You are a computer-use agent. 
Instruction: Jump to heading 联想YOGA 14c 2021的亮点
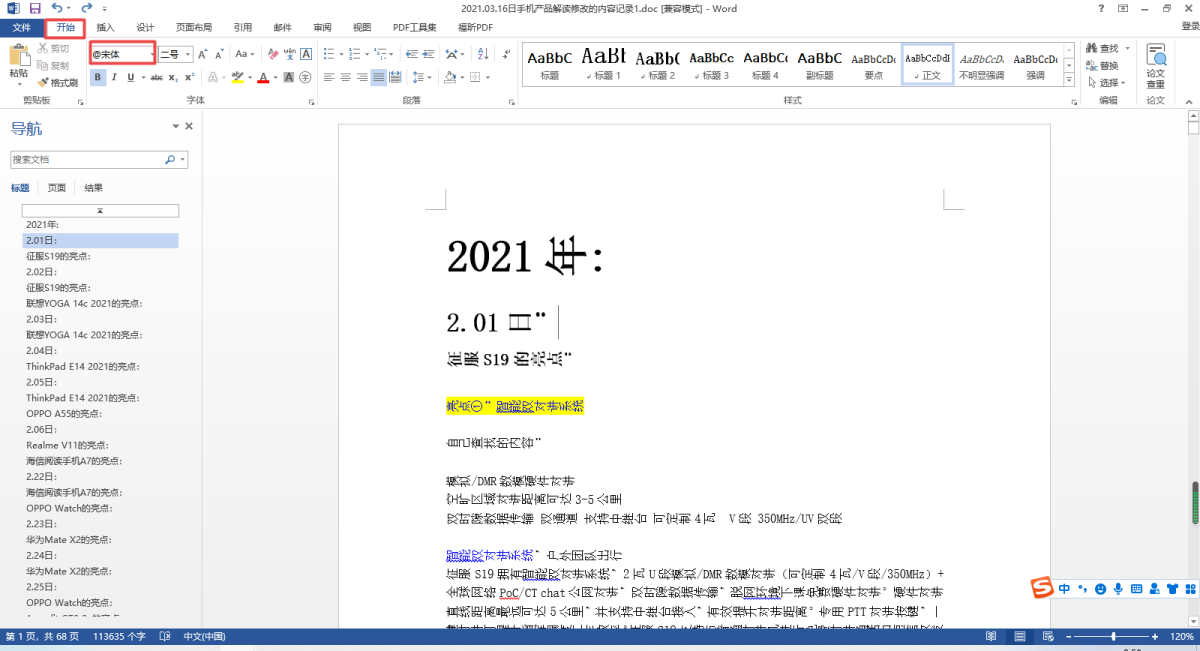click(x=84, y=303)
